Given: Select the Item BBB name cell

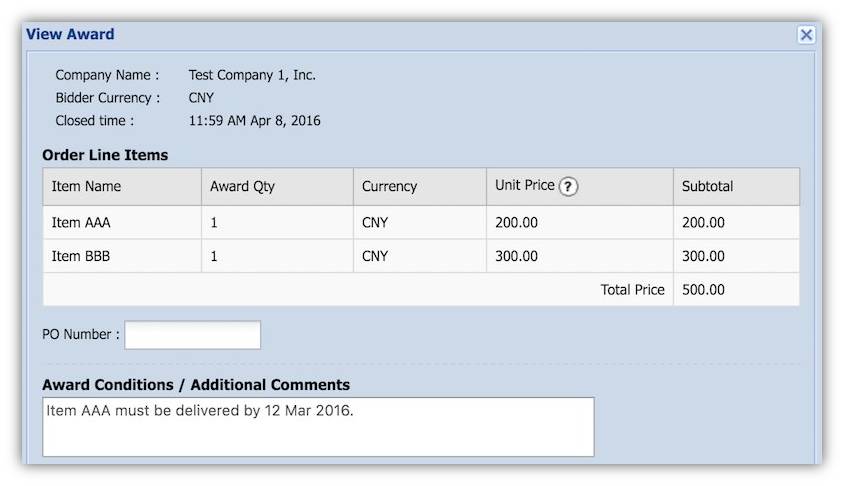Looking at the screenshot, I should [x=81, y=256].
